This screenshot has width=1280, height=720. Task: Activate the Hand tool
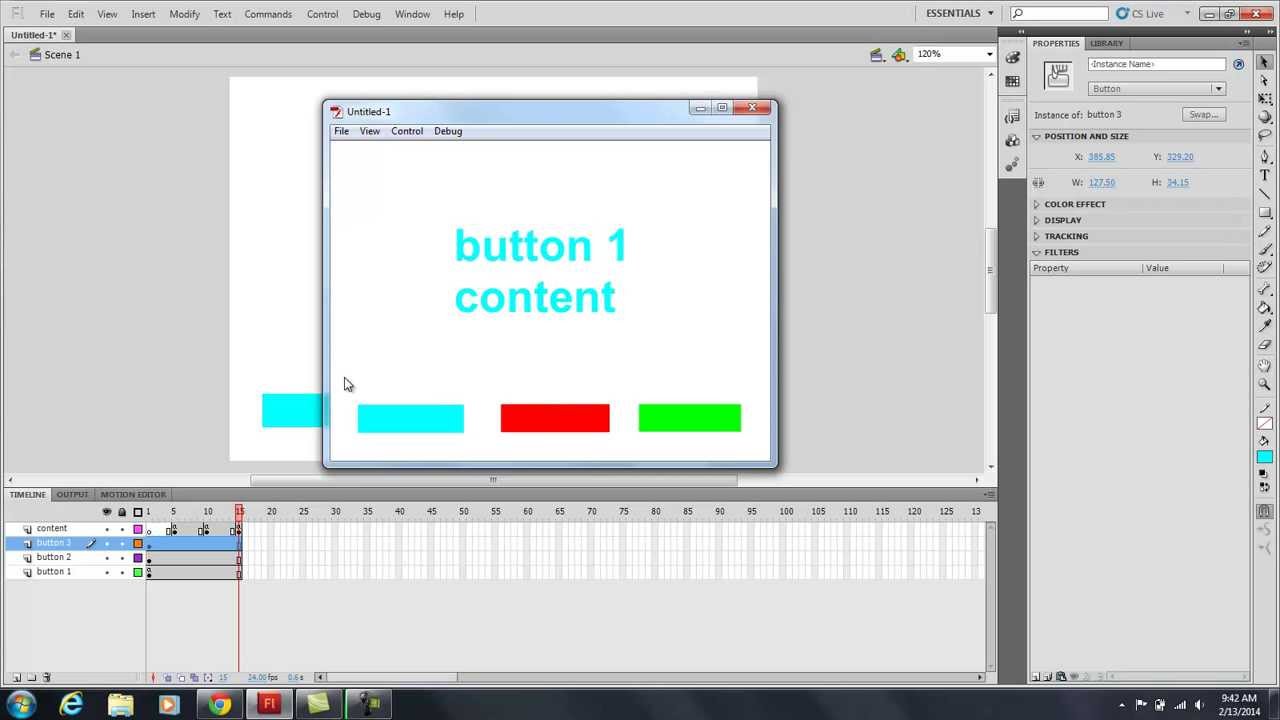(1264, 366)
